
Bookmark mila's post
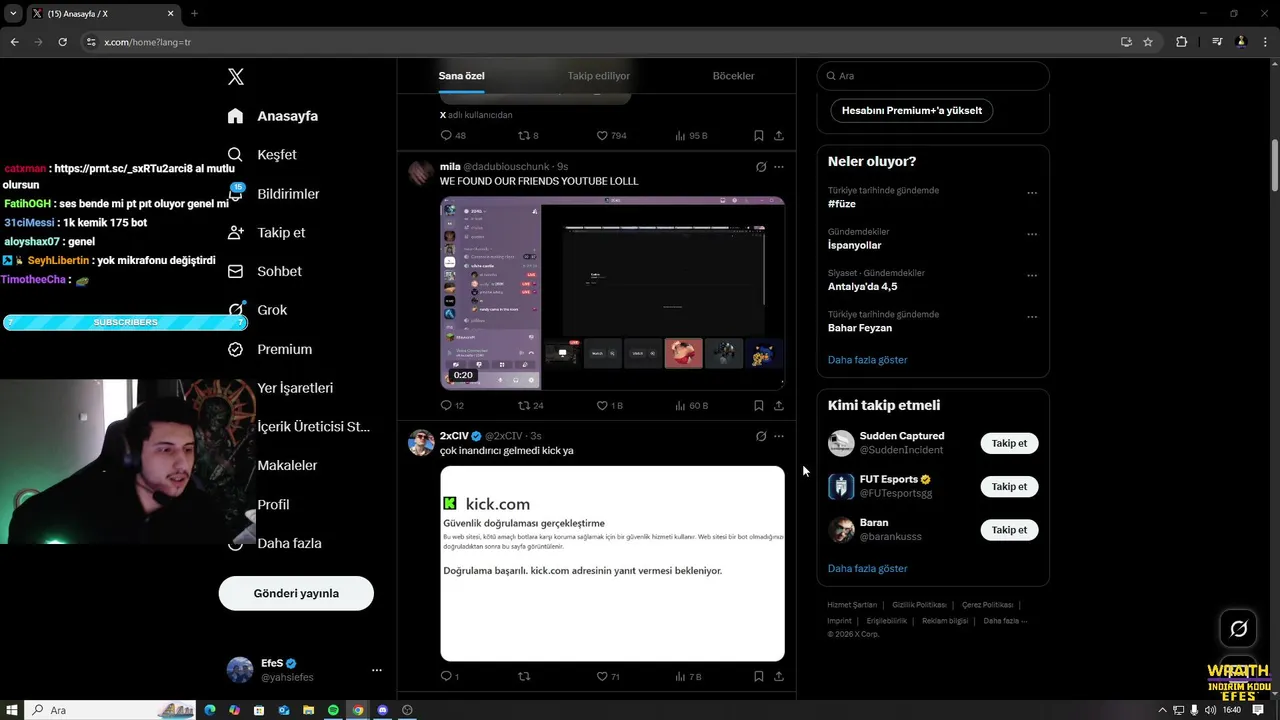pyautogui.click(x=758, y=406)
